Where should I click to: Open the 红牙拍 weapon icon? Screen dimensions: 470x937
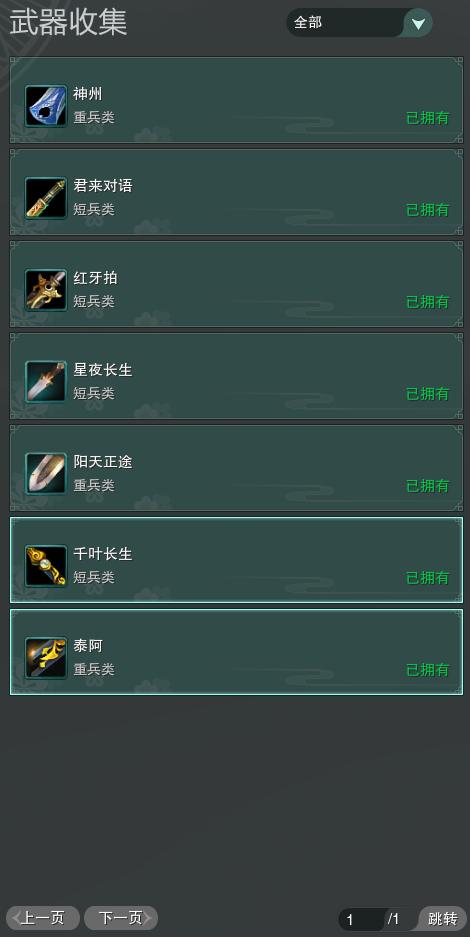click(46, 290)
